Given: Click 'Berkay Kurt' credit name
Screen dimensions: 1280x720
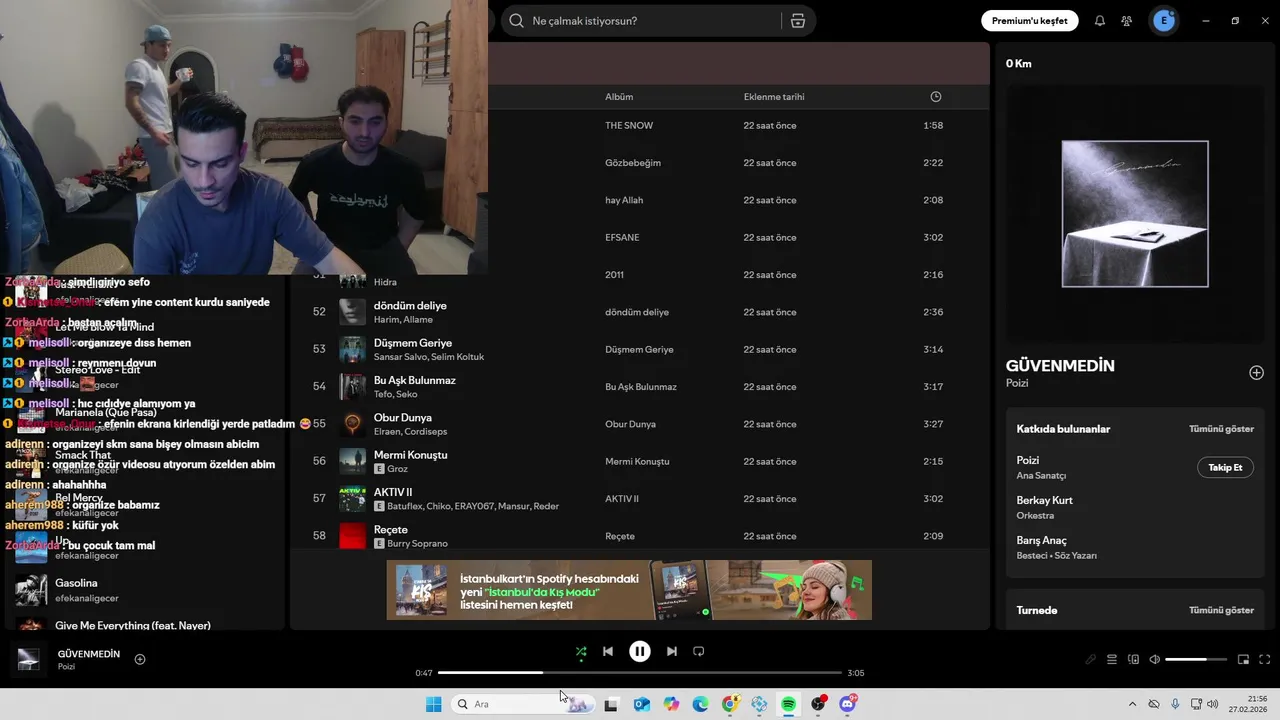Looking at the screenshot, I should (x=1044, y=500).
